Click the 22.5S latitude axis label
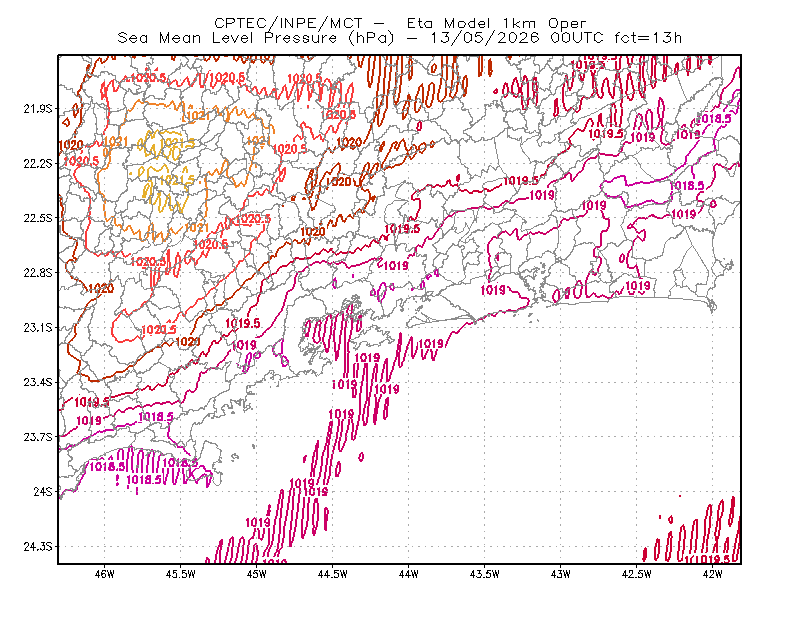Image resolution: width=800 pixels, height=618 pixels. coord(38,218)
